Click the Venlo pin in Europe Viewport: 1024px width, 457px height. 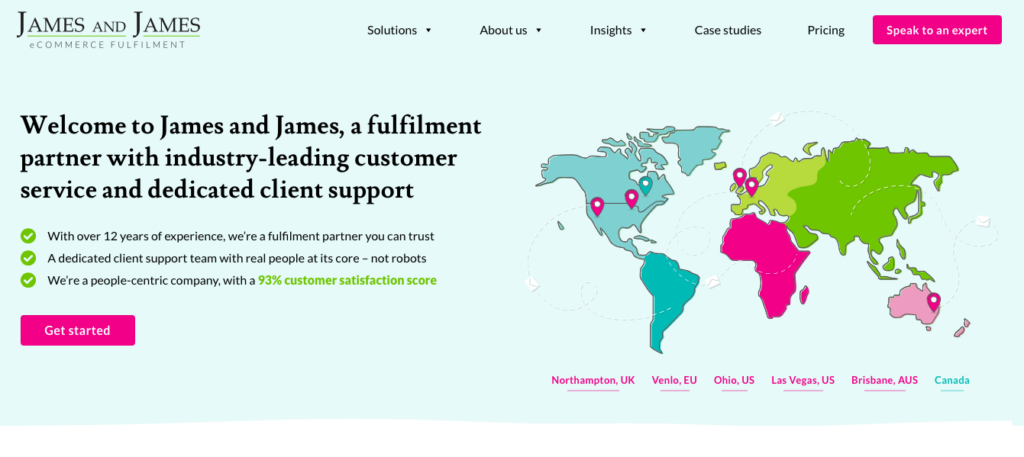tap(752, 185)
